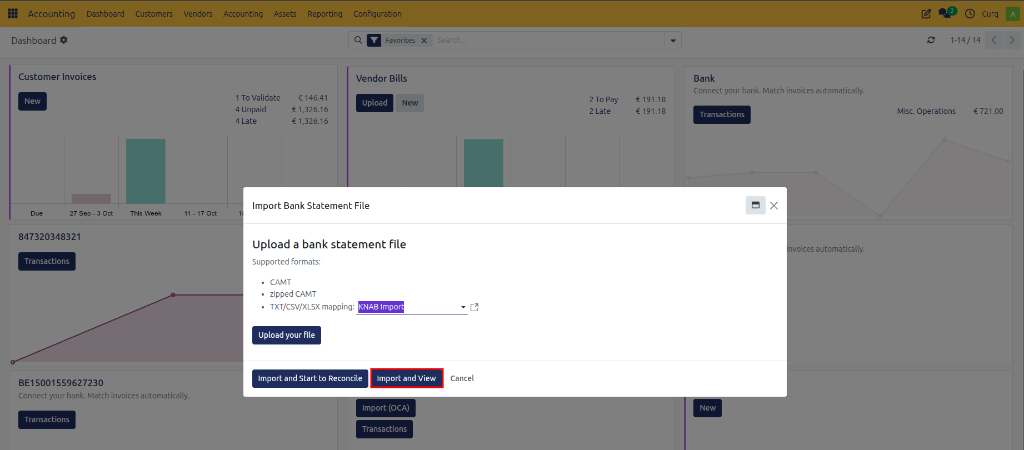The width and height of the screenshot is (1024, 450).
Task: Click Import and View button
Action: (x=407, y=378)
